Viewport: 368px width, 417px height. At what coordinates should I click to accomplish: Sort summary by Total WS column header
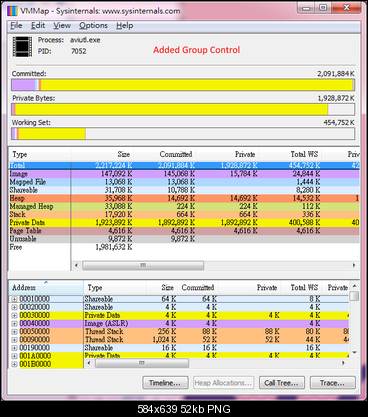point(290,154)
